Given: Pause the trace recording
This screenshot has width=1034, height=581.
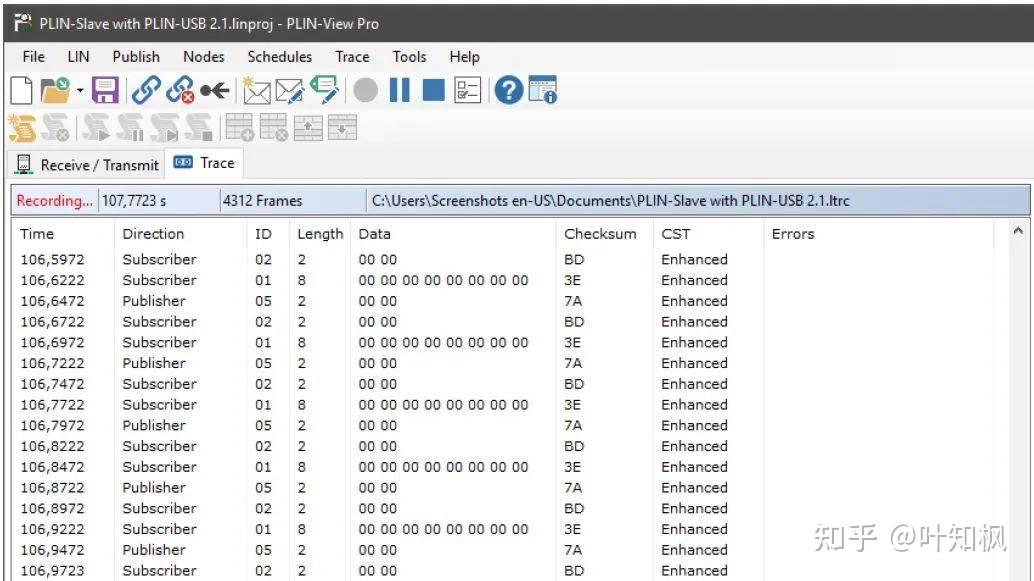Looking at the screenshot, I should [400, 90].
